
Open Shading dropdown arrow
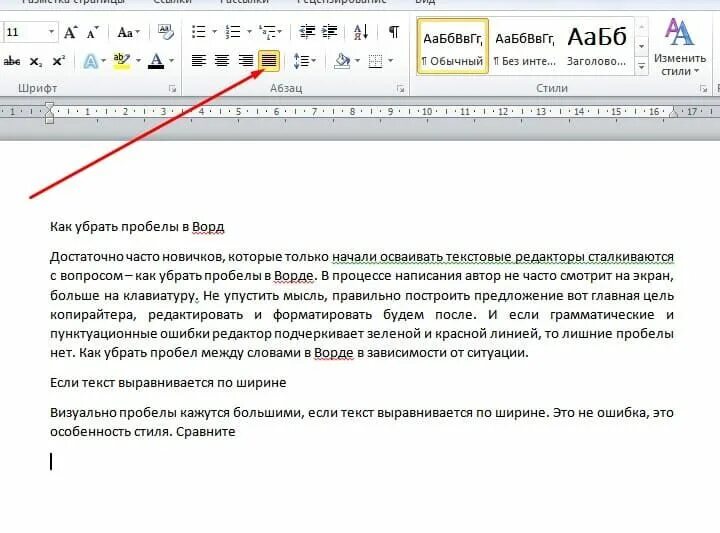coord(357,61)
